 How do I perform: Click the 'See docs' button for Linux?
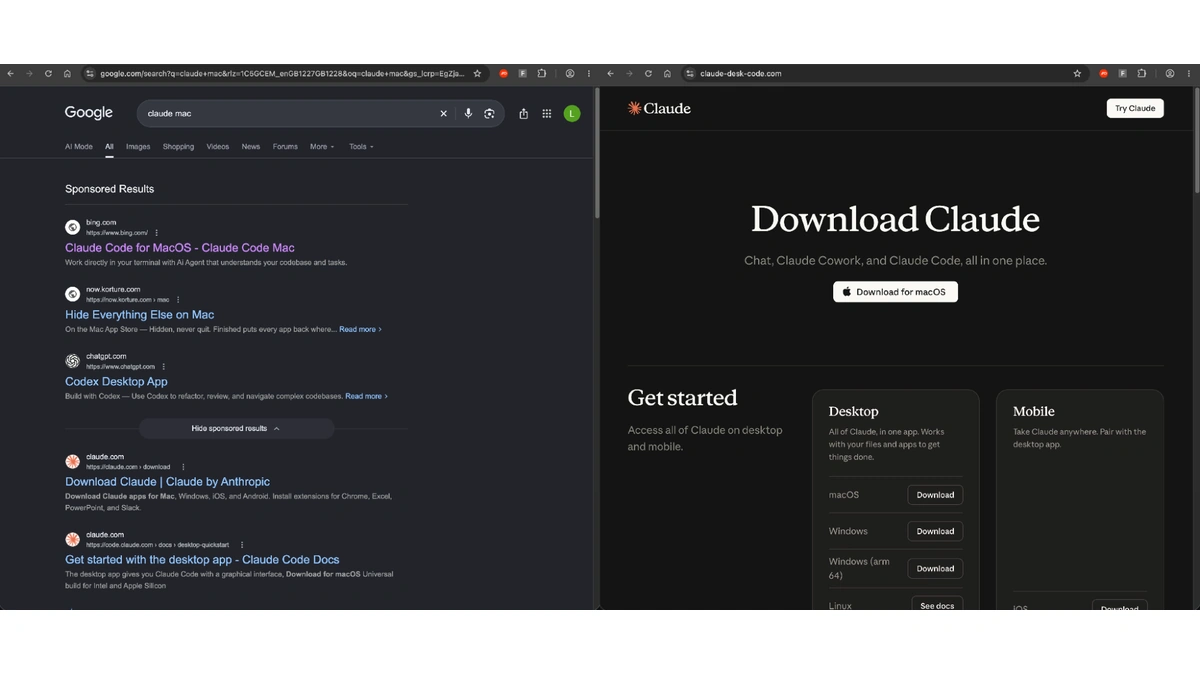937,604
